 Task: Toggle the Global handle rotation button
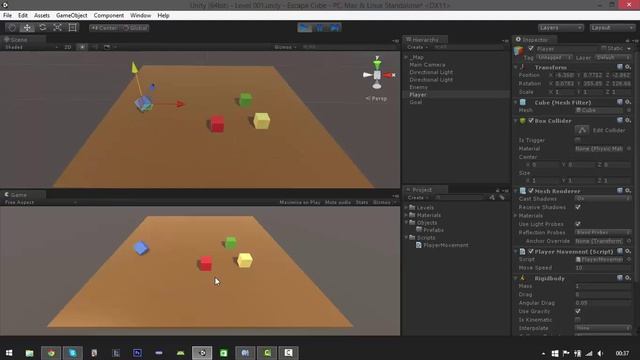[x=135, y=28]
